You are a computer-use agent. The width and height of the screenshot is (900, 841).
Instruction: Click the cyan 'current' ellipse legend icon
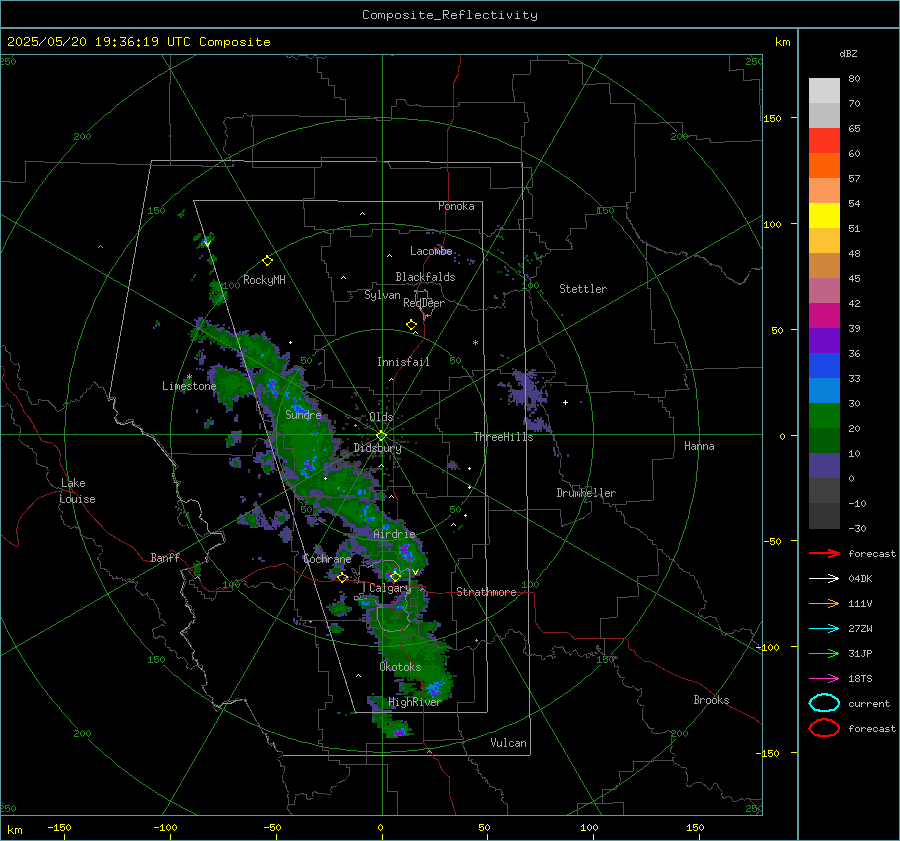(824, 703)
